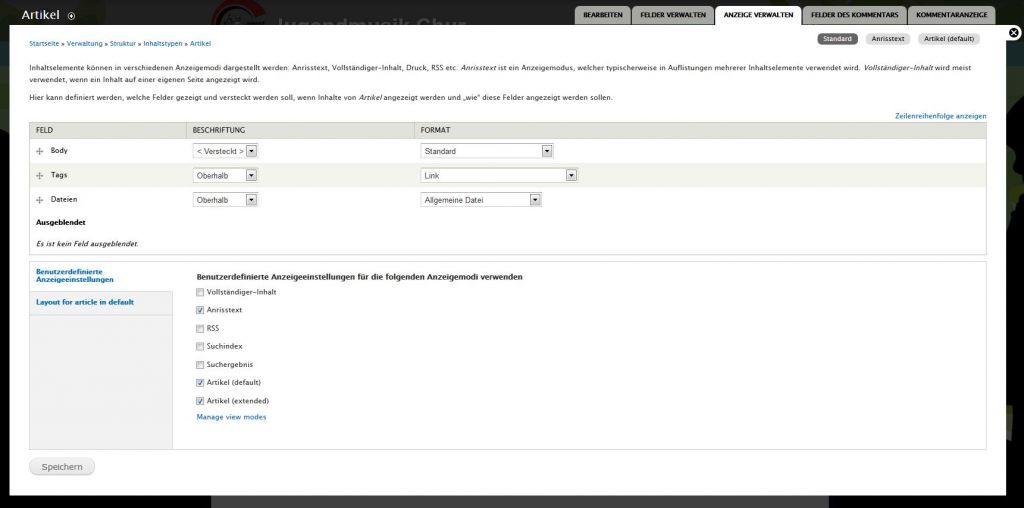The width and height of the screenshot is (1024, 508).
Task: Click drag handle icon for Tags row
Action: point(40,175)
